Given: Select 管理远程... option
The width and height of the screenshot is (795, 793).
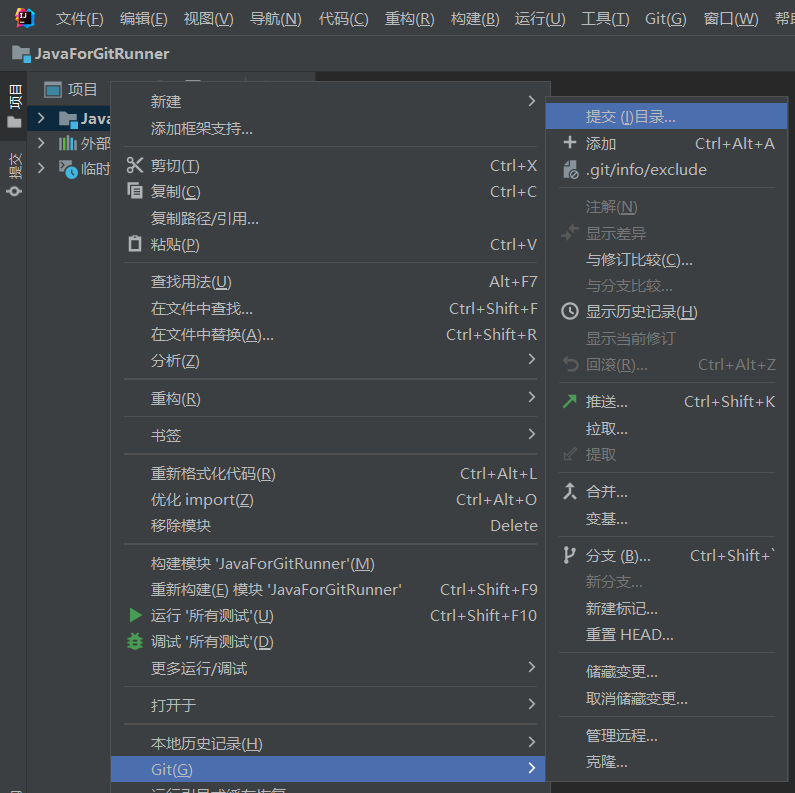Looking at the screenshot, I should click(x=666, y=735).
